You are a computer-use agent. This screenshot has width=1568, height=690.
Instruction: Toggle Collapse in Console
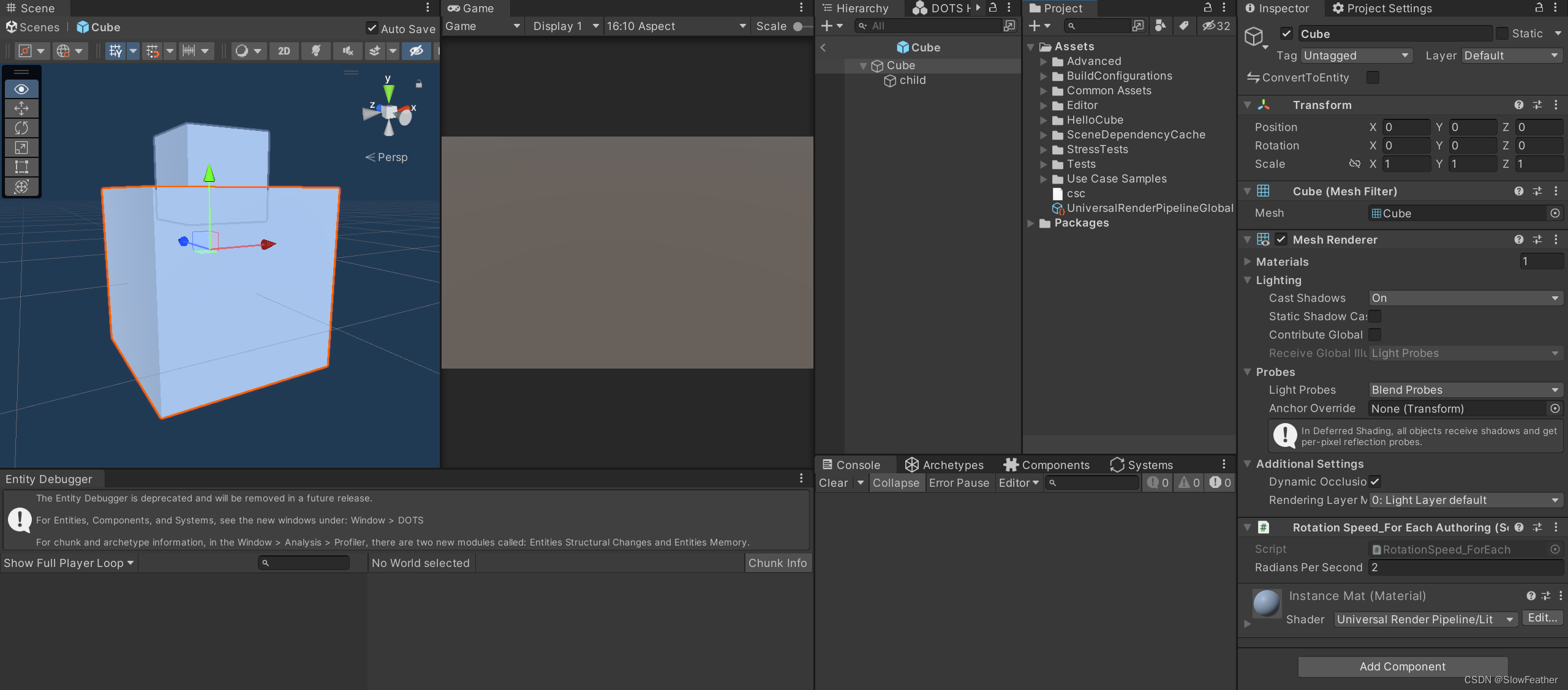point(896,483)
